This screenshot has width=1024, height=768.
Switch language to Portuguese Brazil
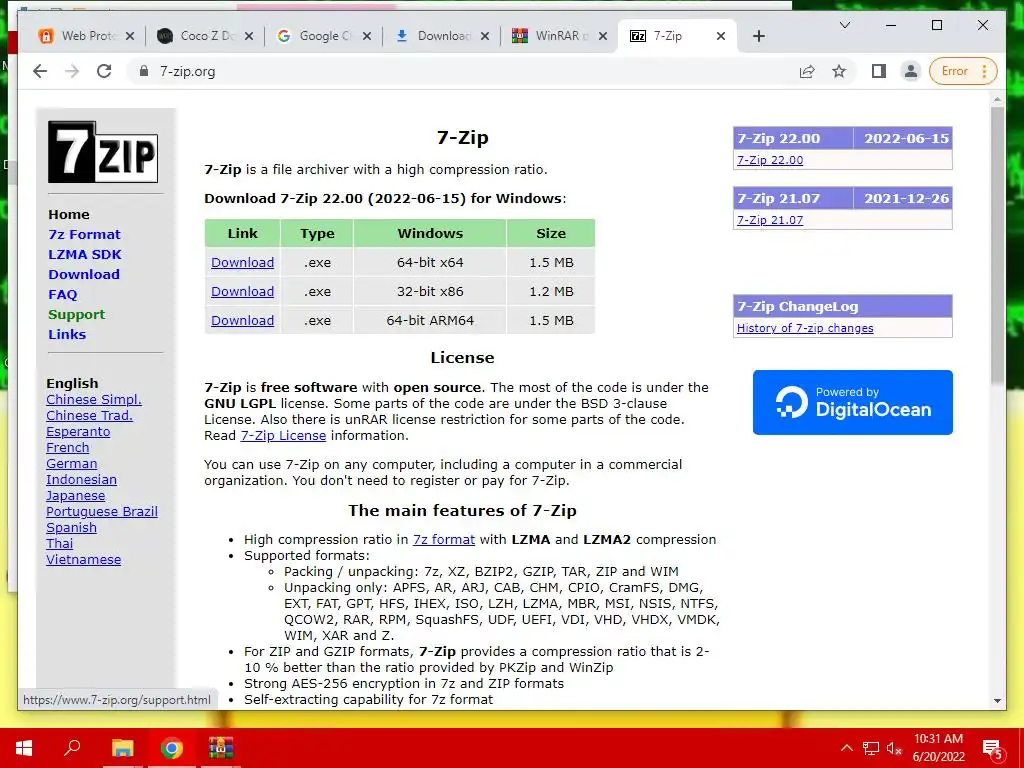pyautogui.click(x=101, y=511)
